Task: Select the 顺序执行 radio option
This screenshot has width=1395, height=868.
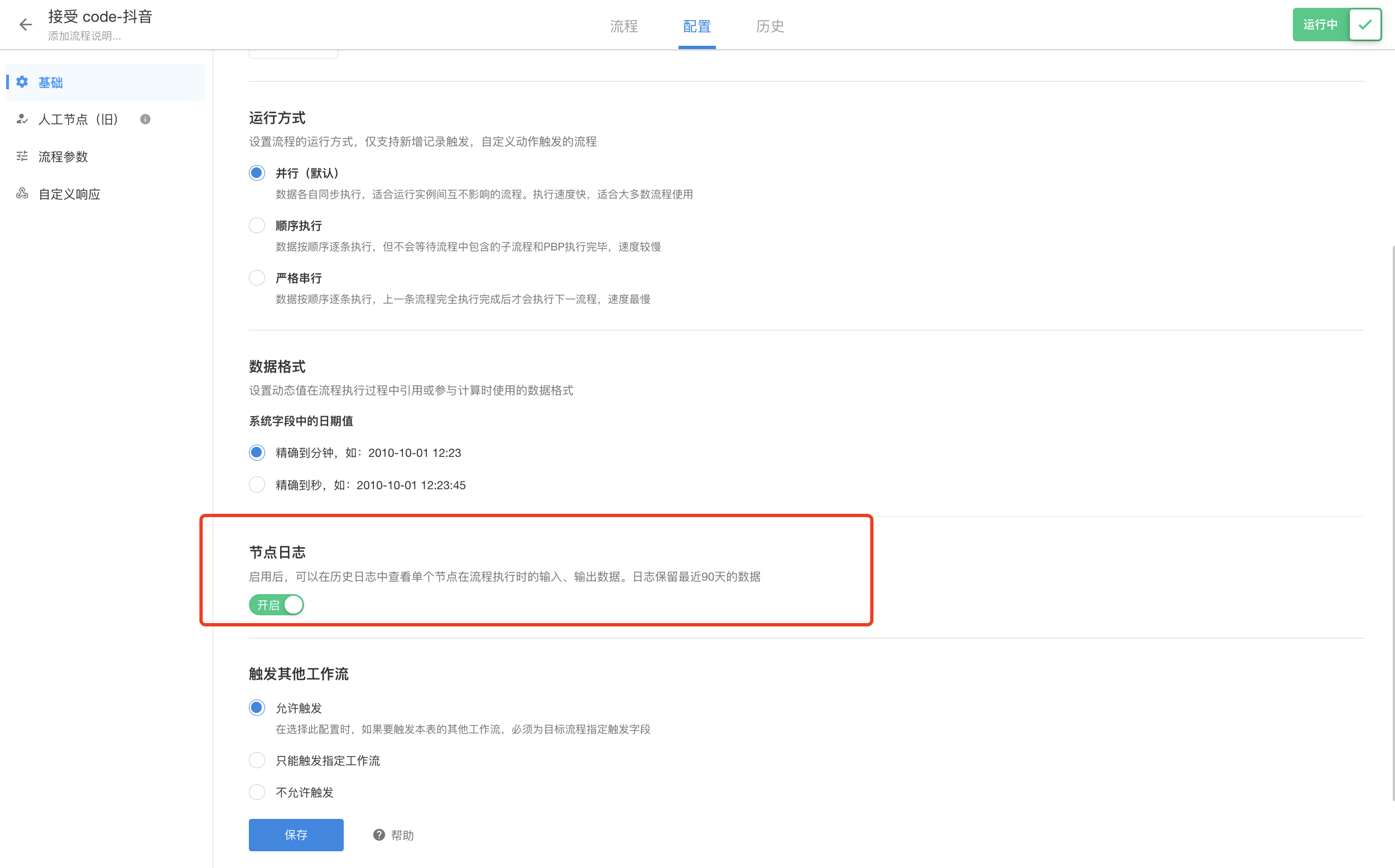Action: pos(257,225)
